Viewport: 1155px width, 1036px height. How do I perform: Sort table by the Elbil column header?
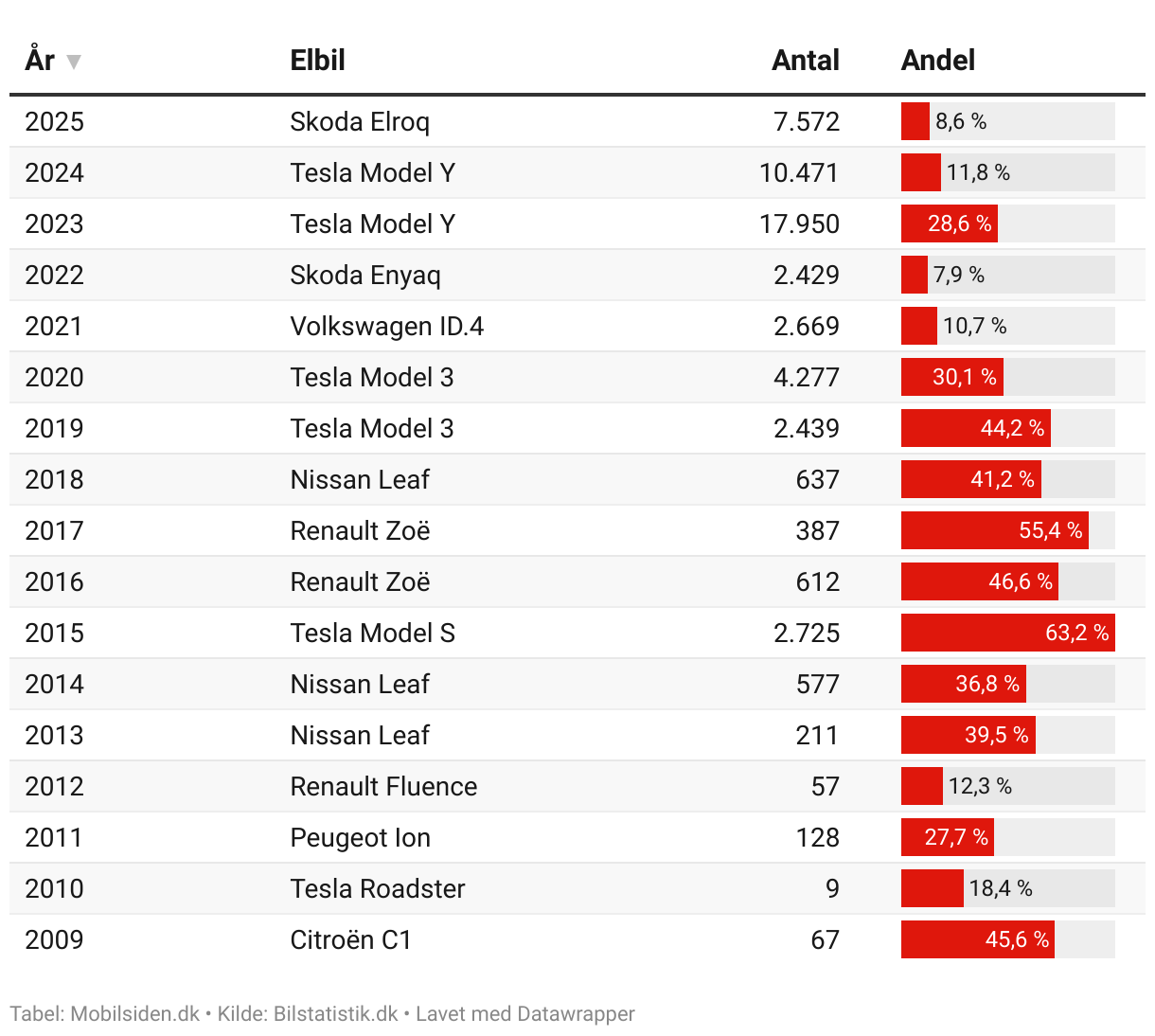pyautogui.click(x=317, y=61)
